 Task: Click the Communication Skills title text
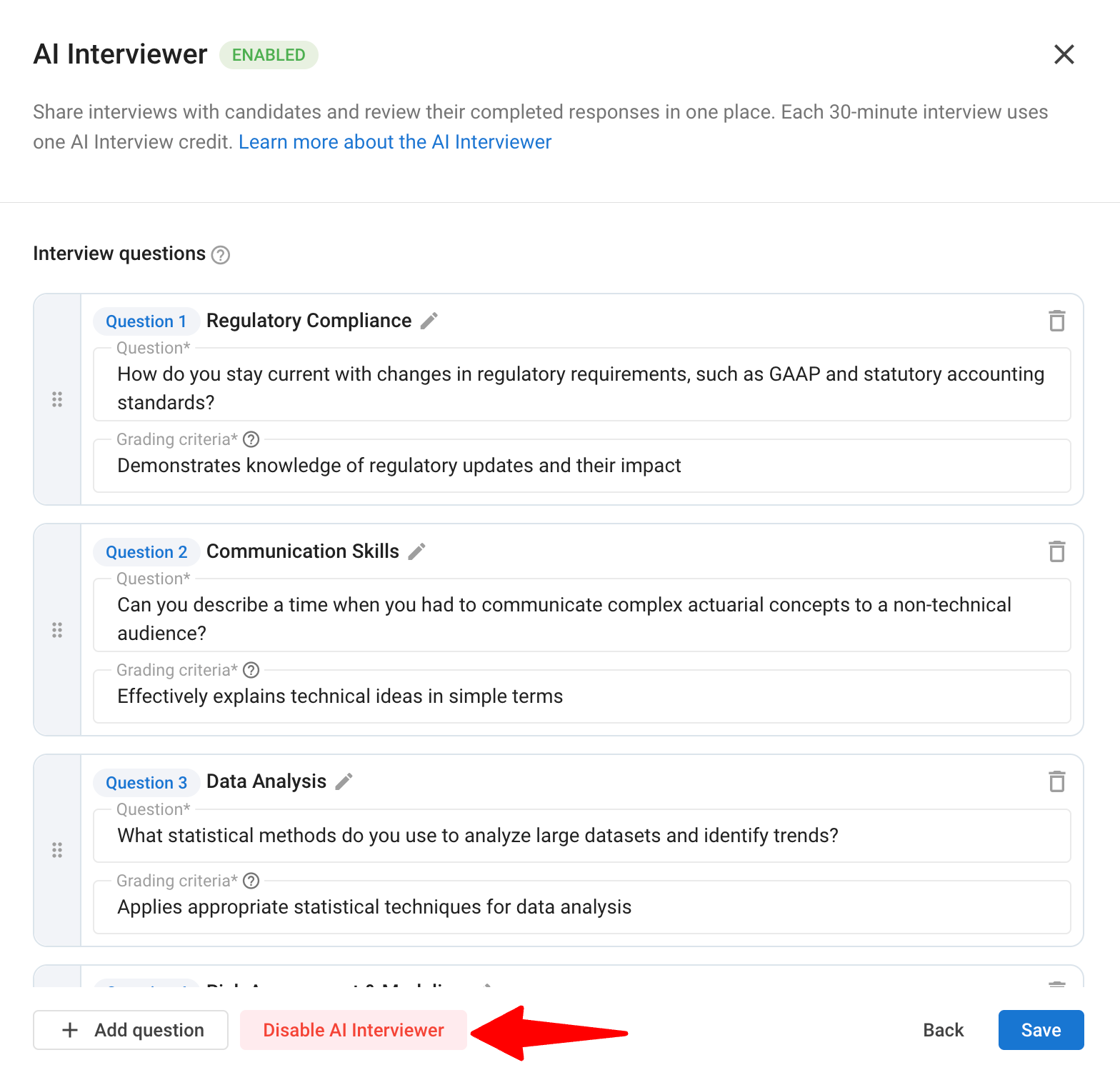303,551
